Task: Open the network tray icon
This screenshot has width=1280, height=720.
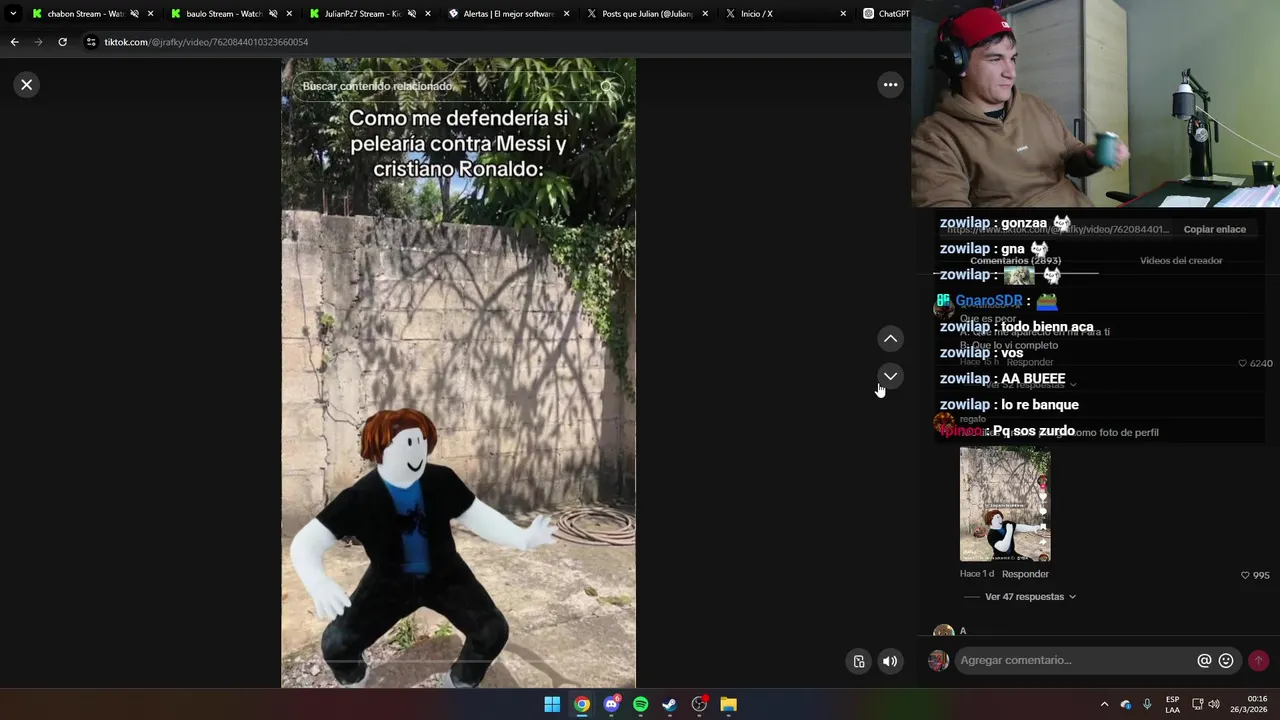Action: 1198,705
